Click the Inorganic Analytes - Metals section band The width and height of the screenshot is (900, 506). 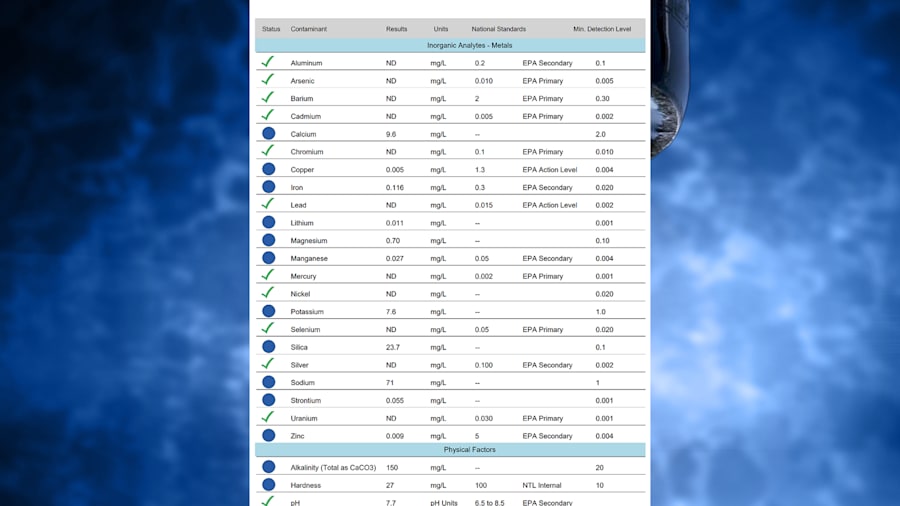coord(451,45)
